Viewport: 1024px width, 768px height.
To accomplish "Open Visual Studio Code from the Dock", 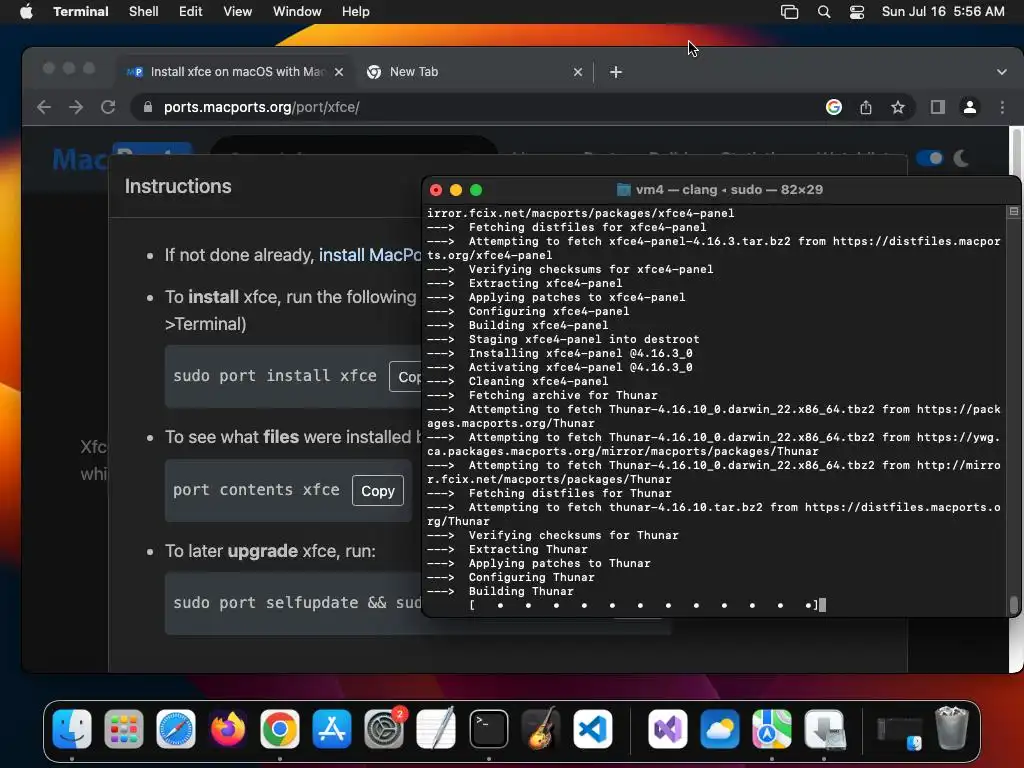I will pos(593,729).
